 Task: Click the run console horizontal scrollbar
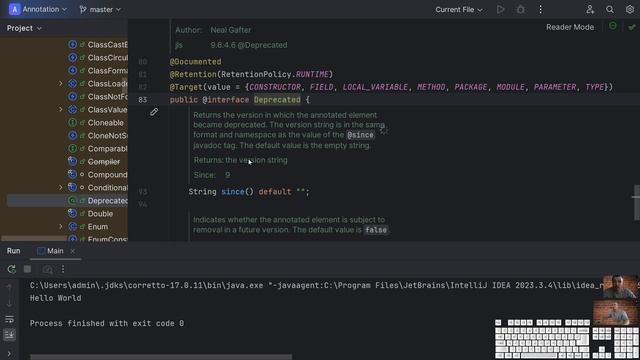(x=161, y=357)
